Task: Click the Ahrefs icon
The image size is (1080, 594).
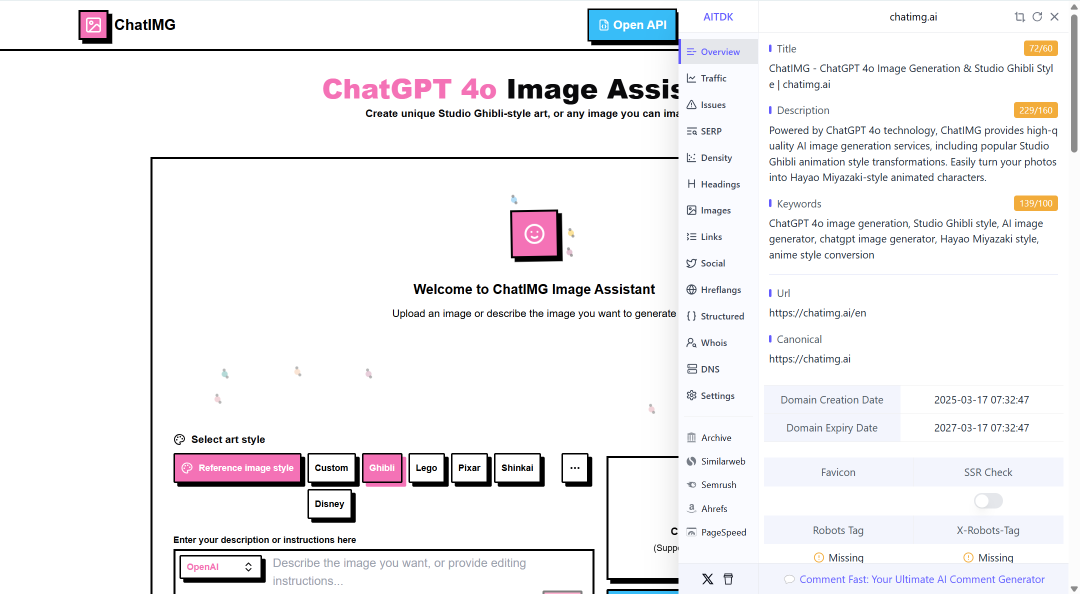Action: point(692,509)
